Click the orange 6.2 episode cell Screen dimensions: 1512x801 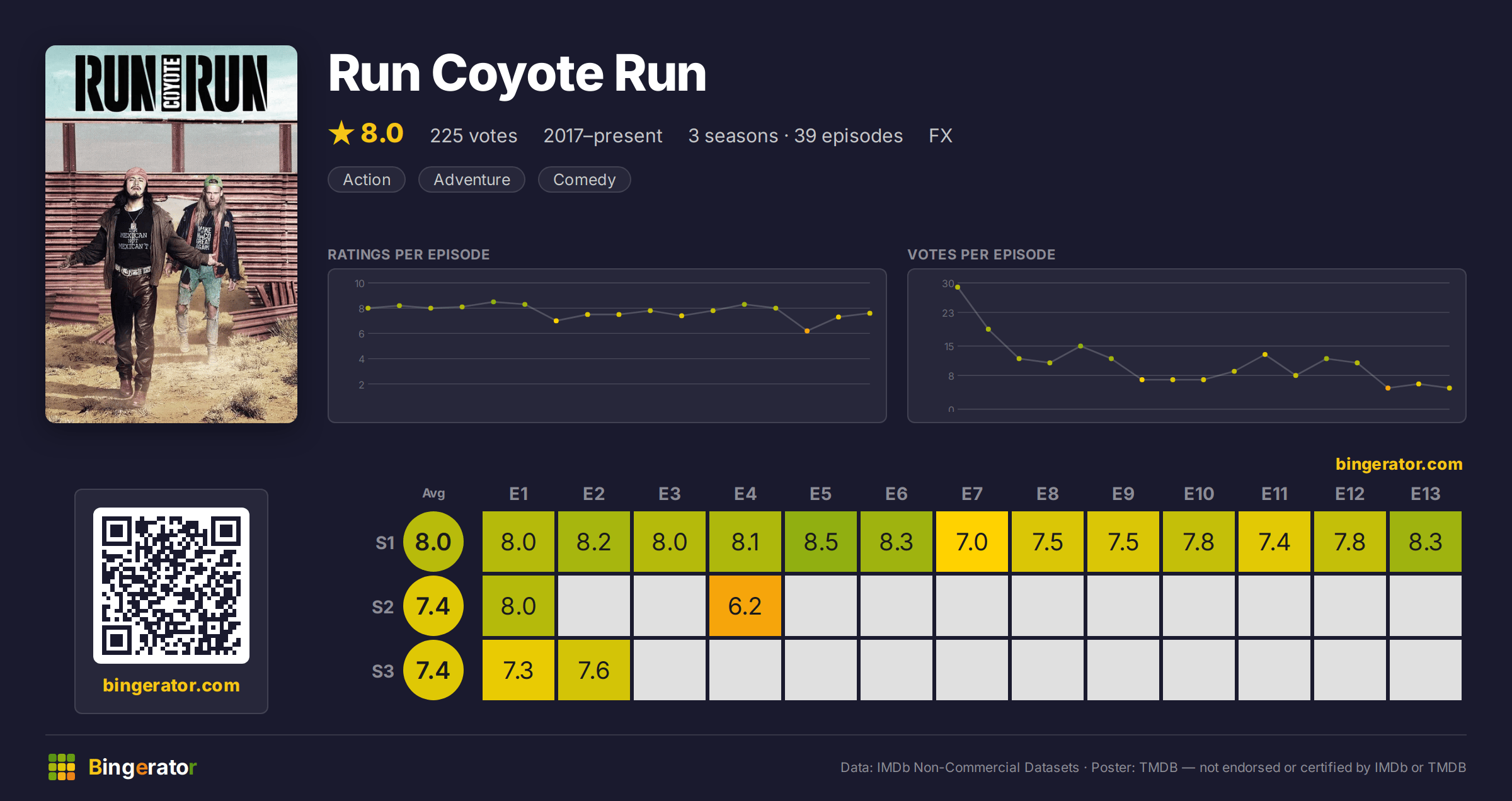[745, 606]
